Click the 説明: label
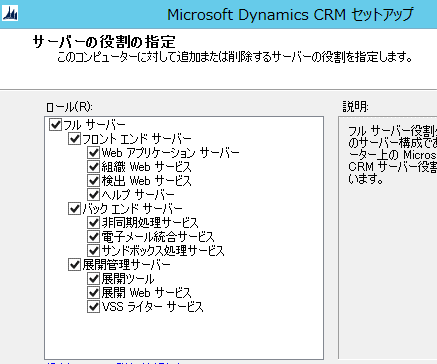Screen dimensions: 437x364 pos(355,107)
